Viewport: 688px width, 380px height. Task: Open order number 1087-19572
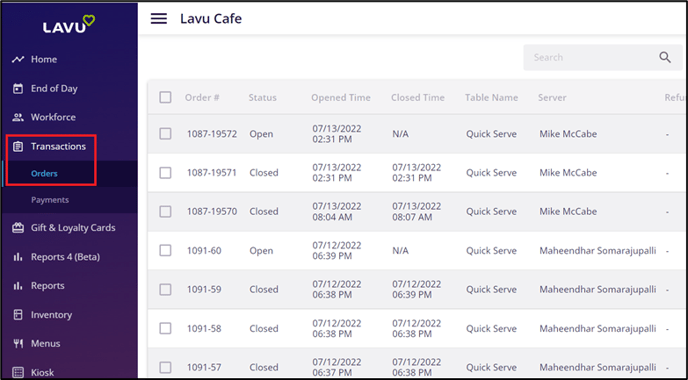(212, 134)
